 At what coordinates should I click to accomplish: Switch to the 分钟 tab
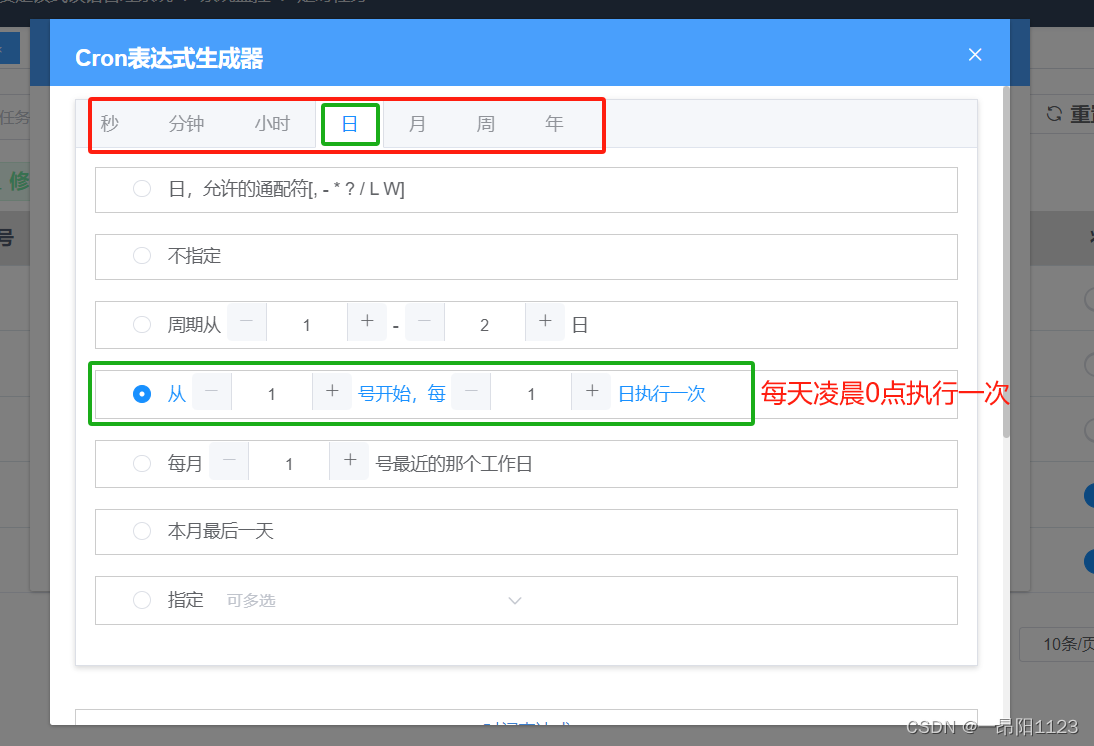186,124
